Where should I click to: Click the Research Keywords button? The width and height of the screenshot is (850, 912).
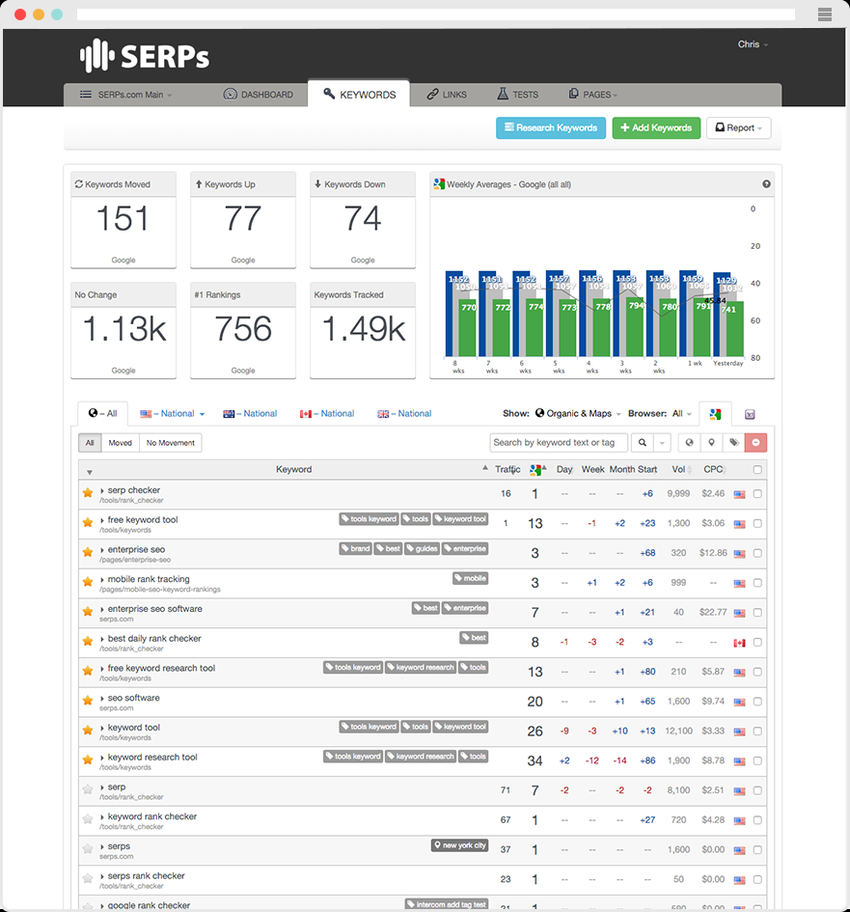point(550,128)
